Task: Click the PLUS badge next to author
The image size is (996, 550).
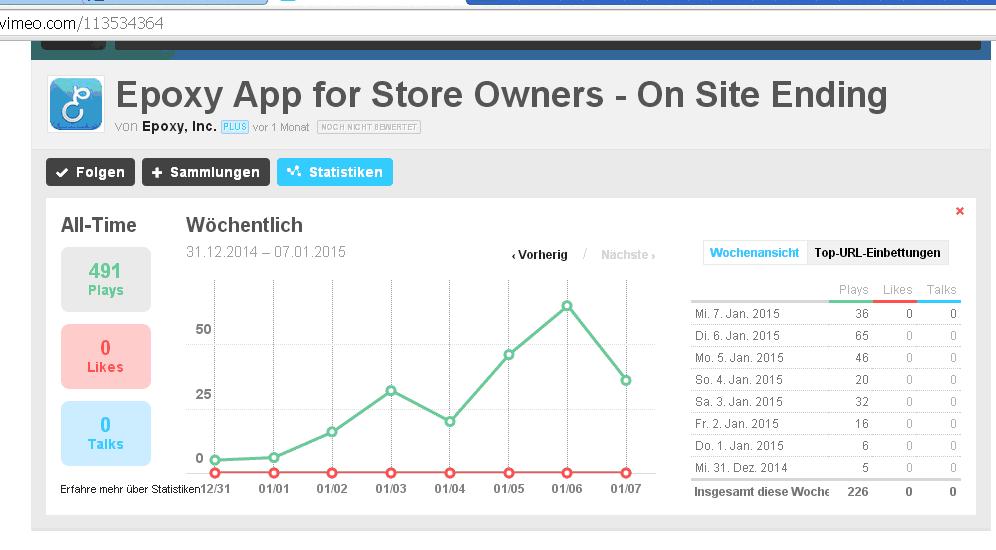Action: pyautogui.click(x=234, y=127)
